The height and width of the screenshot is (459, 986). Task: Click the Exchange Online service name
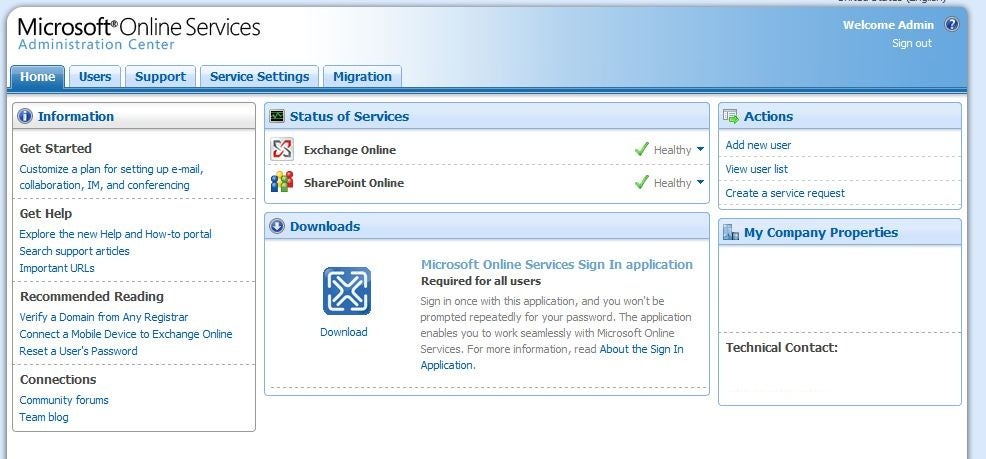[x=350, y=150]
